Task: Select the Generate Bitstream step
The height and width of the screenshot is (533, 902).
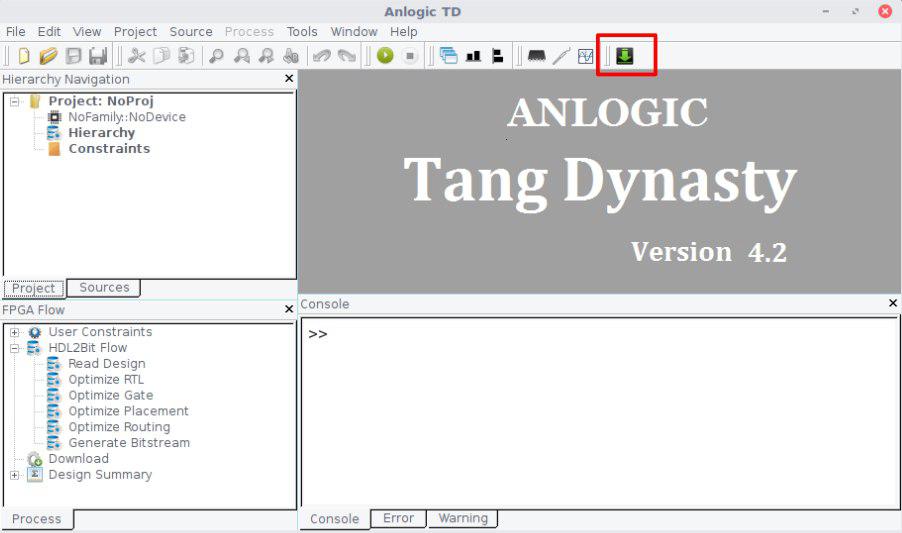Action: [129, 443]
